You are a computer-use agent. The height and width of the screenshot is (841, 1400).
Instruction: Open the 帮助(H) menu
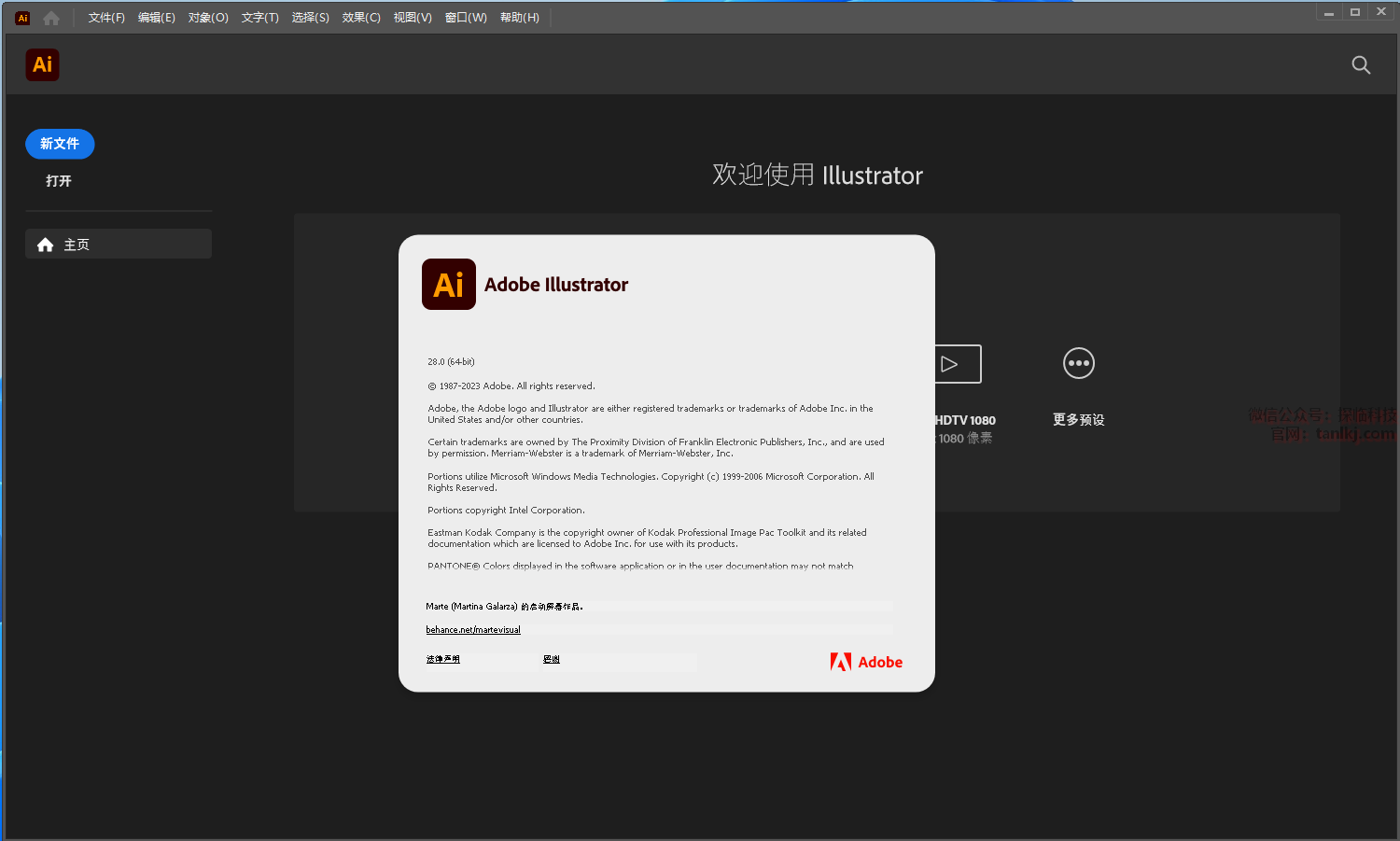coord(519,18)
